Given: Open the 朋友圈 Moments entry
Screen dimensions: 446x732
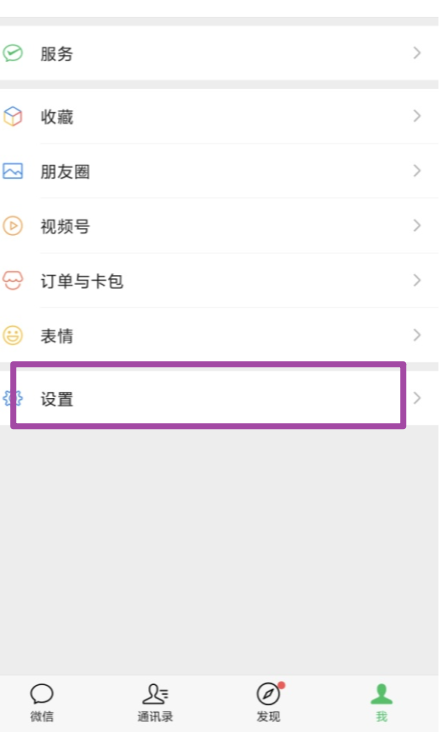Looking at the screenshot, I should pos(219,171).
